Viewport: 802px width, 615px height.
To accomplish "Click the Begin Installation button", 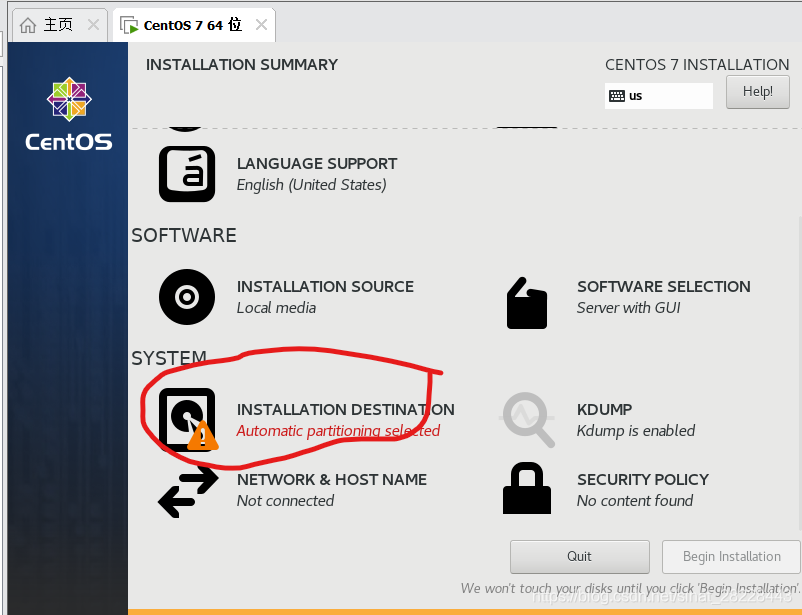I will pyautogui.click(x=731, y=557).
